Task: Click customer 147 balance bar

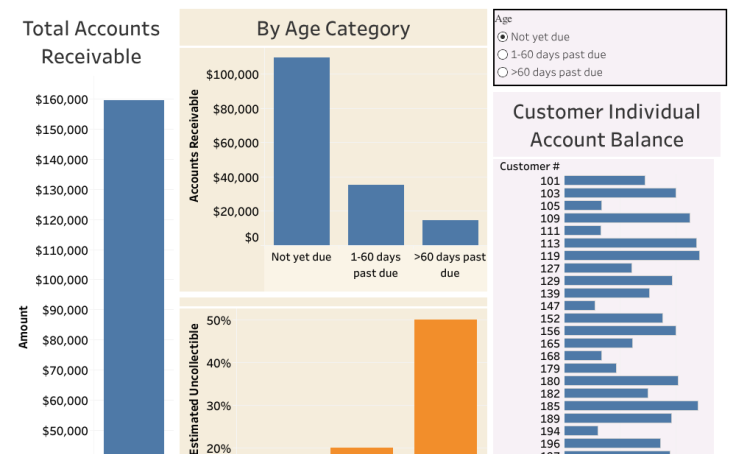Action: point(580,306)
